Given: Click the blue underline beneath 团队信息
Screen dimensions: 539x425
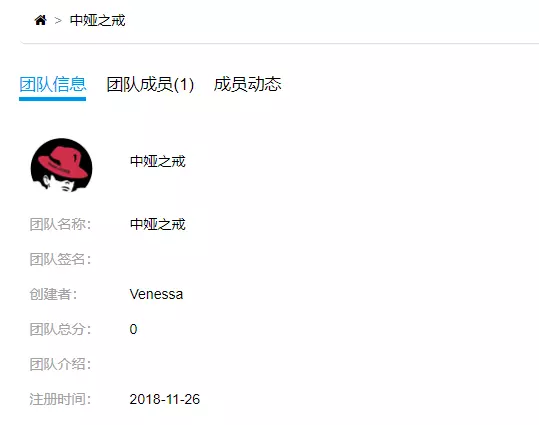Looking at the screenshot, I should coord(52,99).
